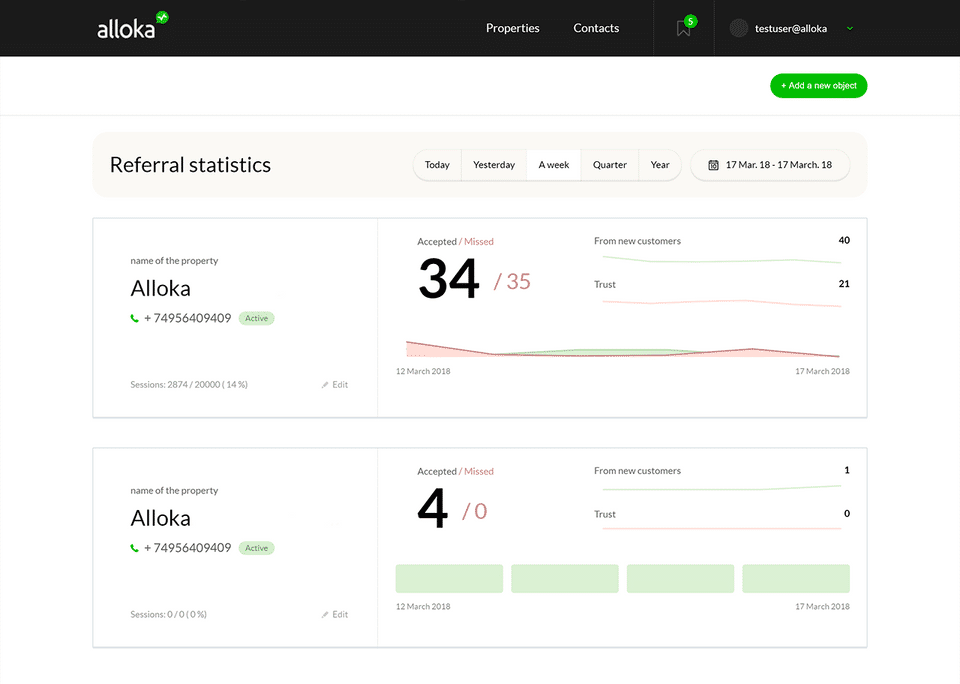Select the Today period tab
The width and height of the screenshot is (960, 684).
pyautogui.click(x=437, y=165)
